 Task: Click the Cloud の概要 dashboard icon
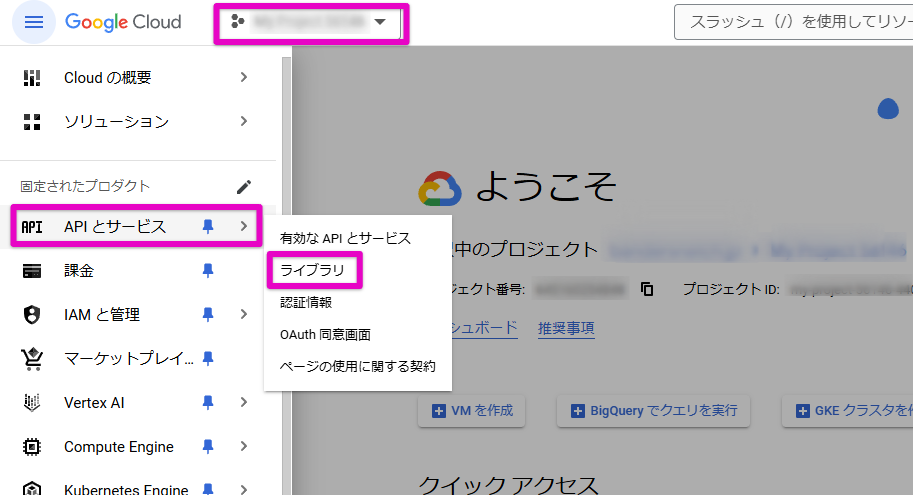coord(31,77)
